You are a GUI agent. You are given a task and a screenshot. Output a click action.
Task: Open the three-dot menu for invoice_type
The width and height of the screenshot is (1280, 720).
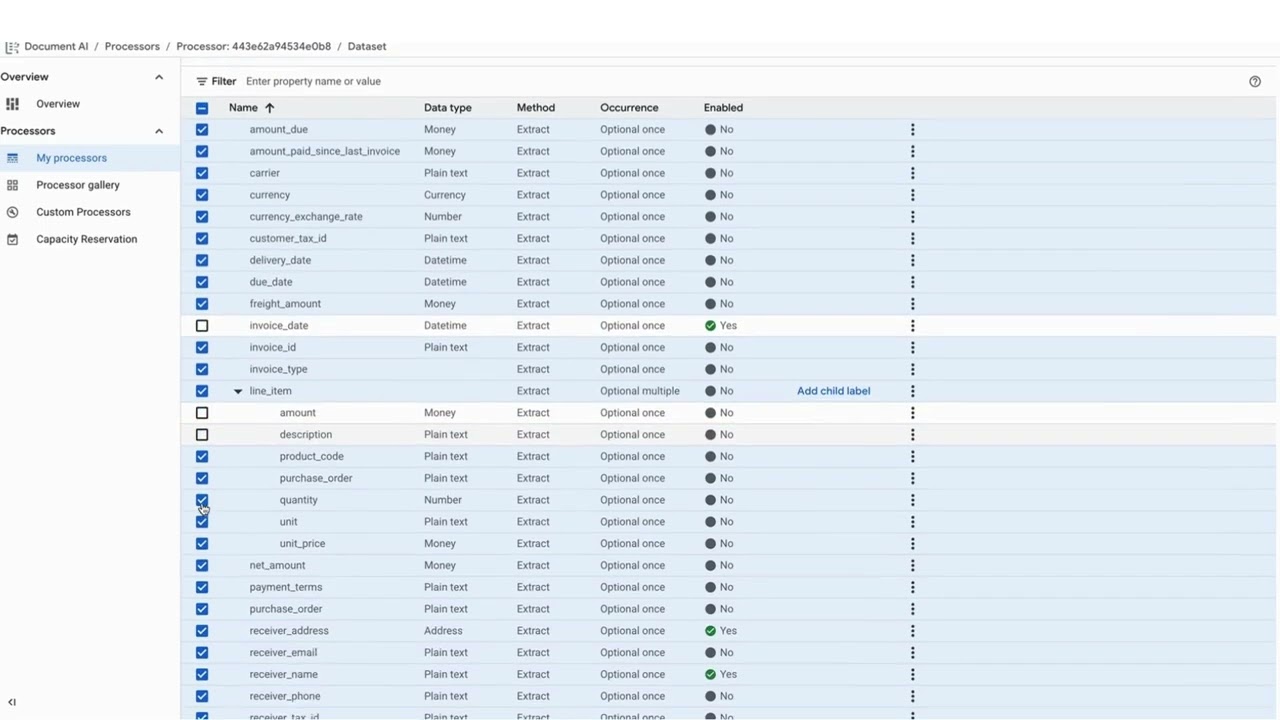912,369
